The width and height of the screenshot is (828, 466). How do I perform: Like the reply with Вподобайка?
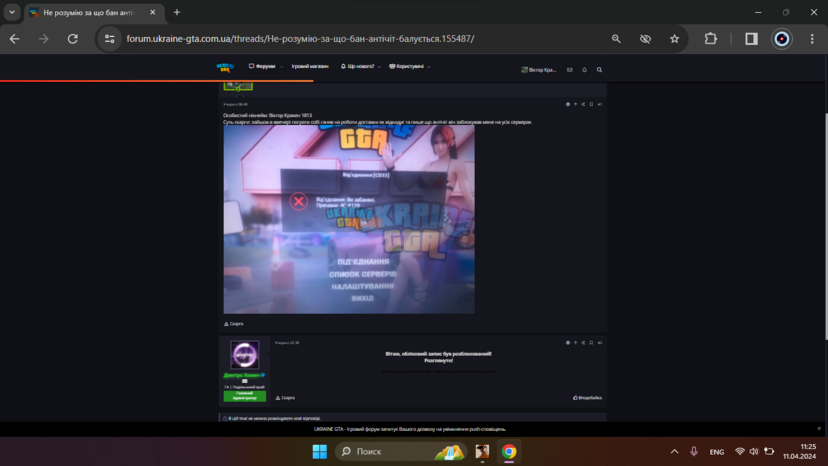pyautogui.click(x=587, y=398)
